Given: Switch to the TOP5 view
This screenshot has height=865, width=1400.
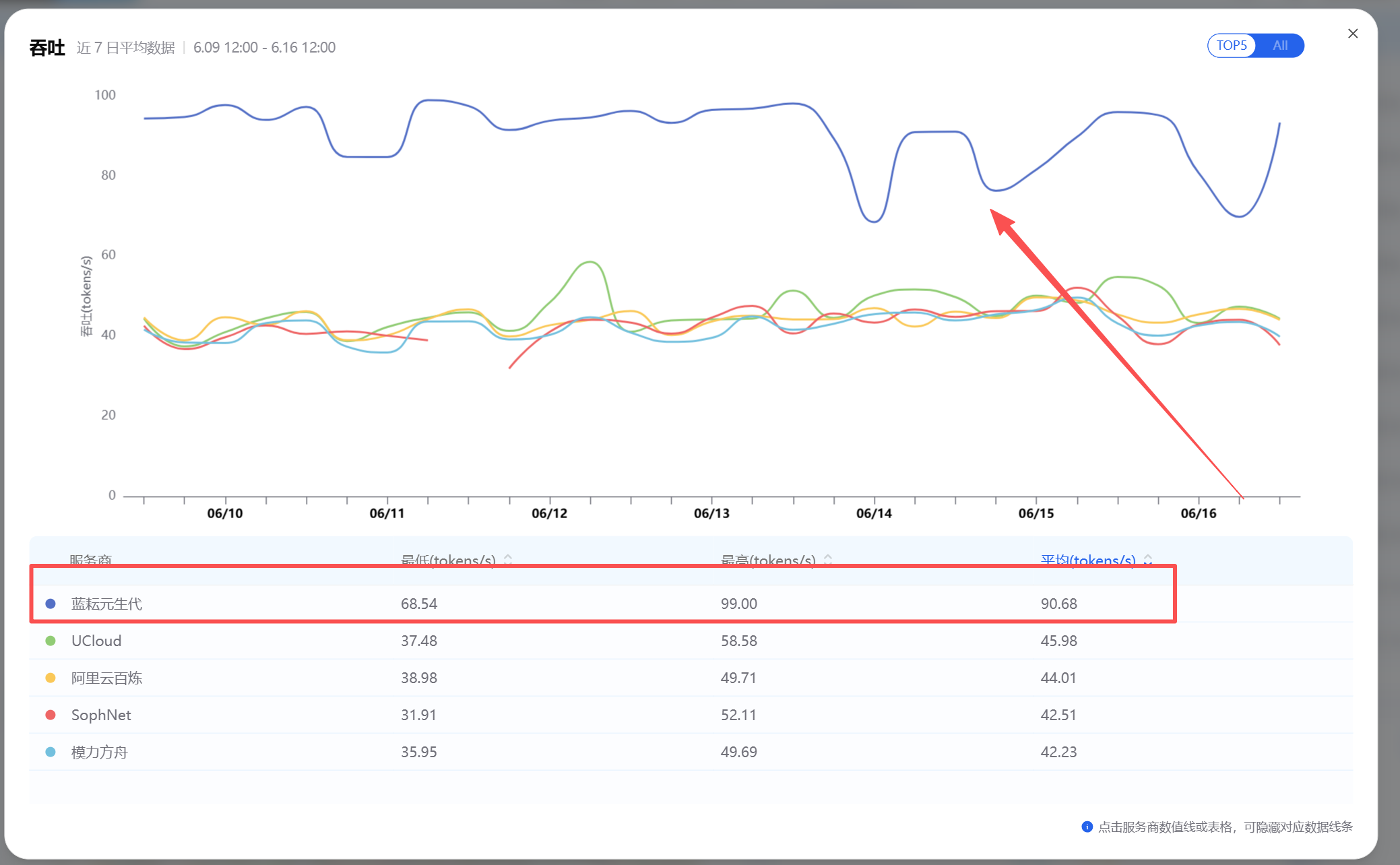Looking at the screenshot, I should (x=1232, y=46).
